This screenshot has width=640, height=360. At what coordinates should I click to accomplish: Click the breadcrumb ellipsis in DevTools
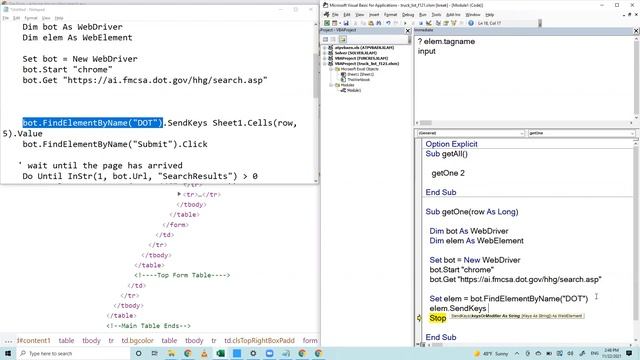pos(8,340)
